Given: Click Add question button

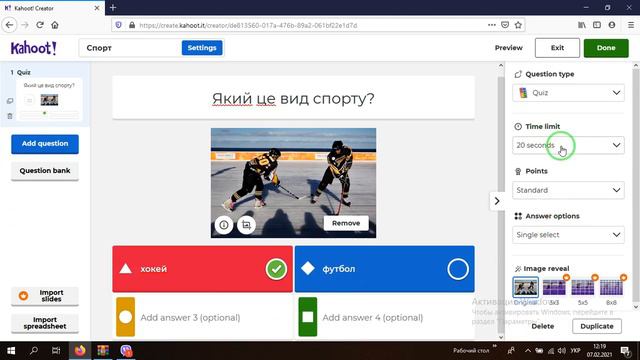Looking at the screenshot, I should point(45,144).
